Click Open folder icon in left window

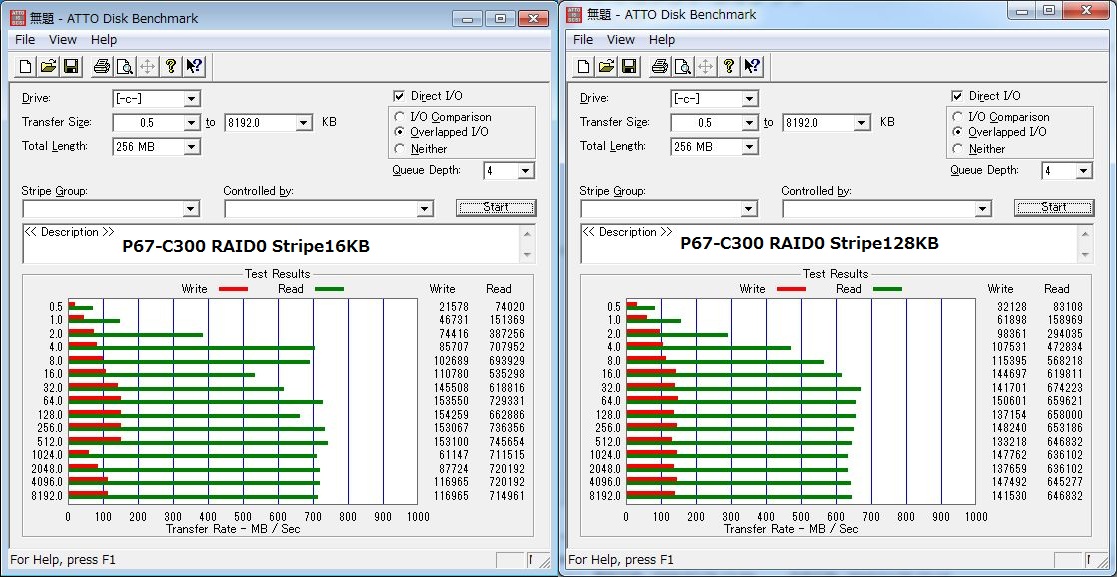coord(48,67)
